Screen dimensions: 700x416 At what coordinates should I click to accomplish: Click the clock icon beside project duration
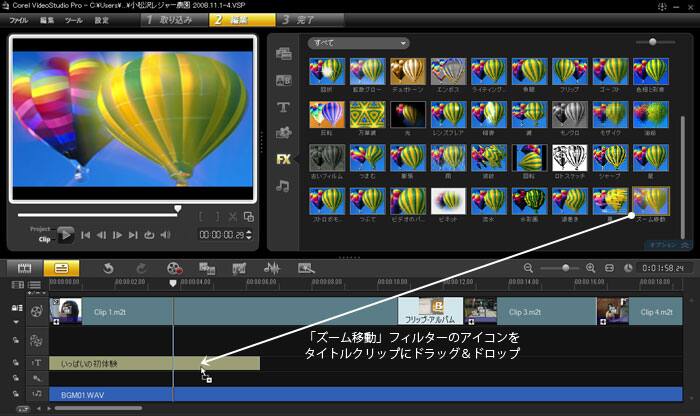click(x=628, y=268)
